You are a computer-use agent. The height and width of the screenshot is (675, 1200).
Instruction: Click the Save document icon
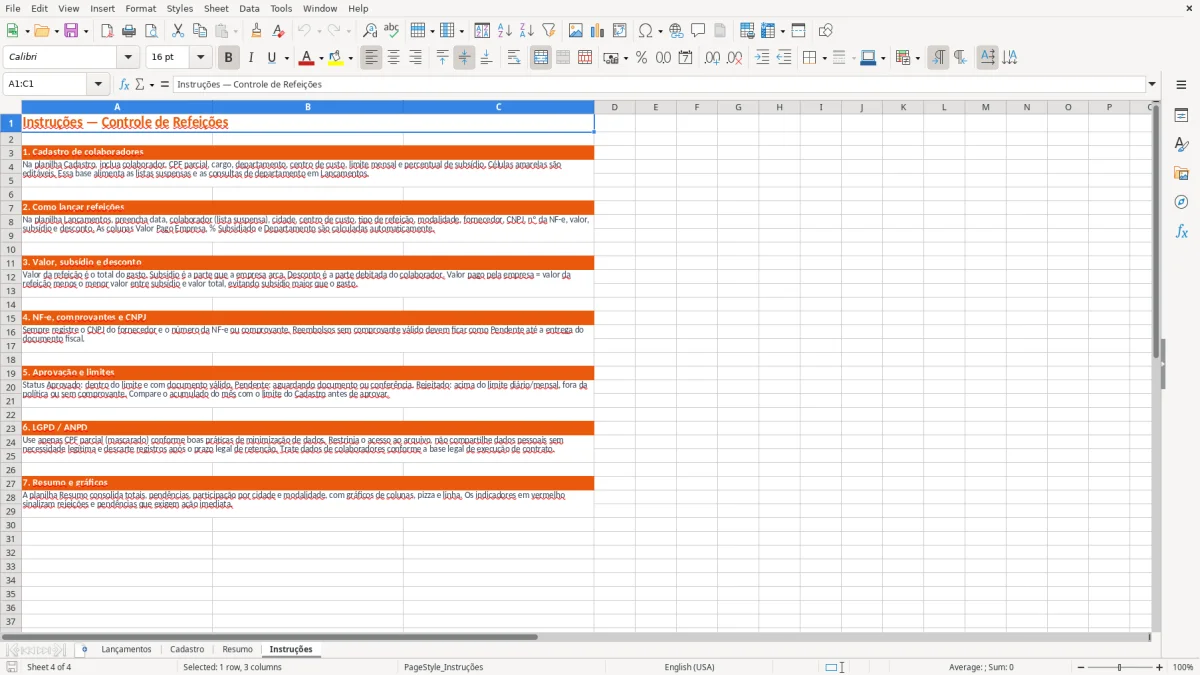pyautogui.click(x=71, y=31)
